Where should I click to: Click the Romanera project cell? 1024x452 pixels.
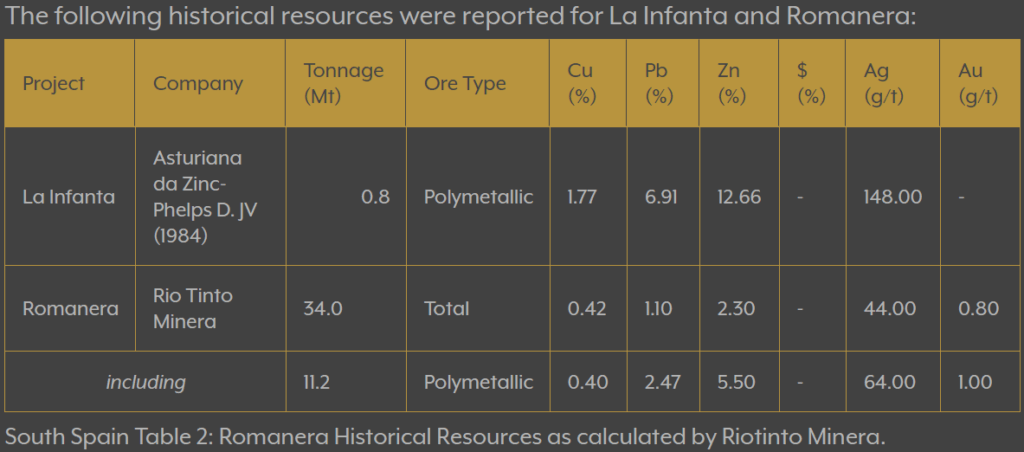coord(70,309)
